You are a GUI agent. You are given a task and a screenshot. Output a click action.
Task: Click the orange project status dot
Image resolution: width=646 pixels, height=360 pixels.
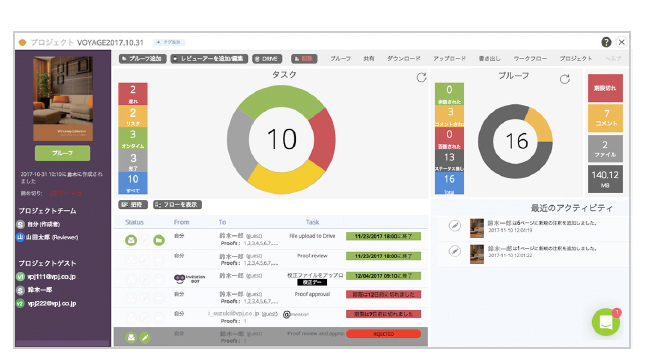(23, 42)
